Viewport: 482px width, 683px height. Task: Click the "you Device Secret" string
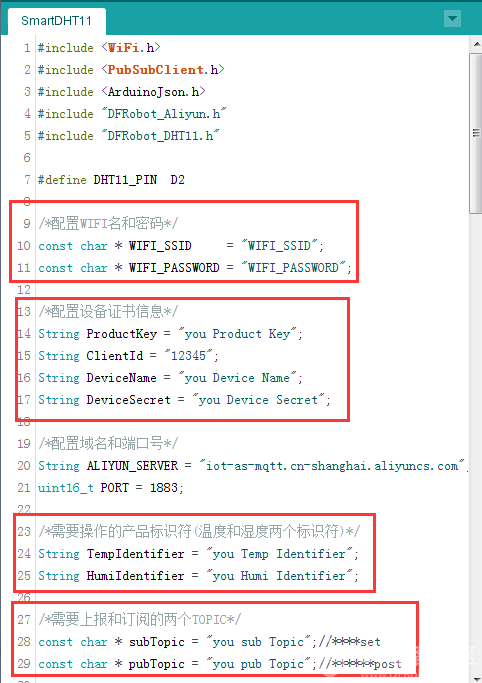[x=259, y=400]
